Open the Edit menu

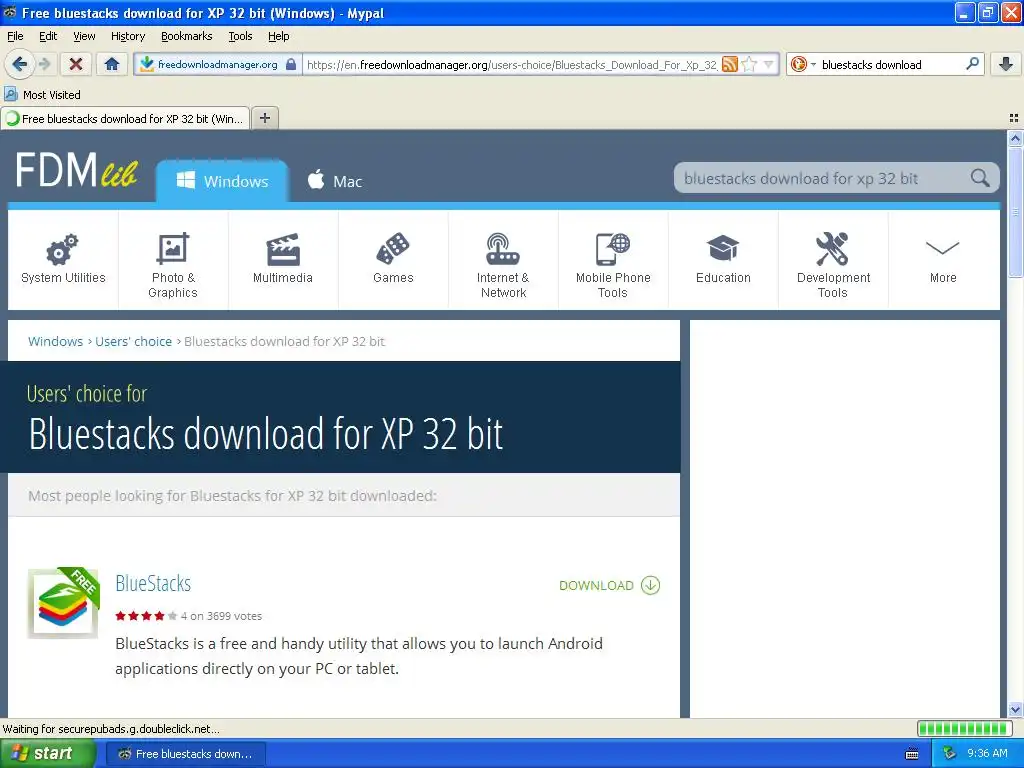point(48,36)
